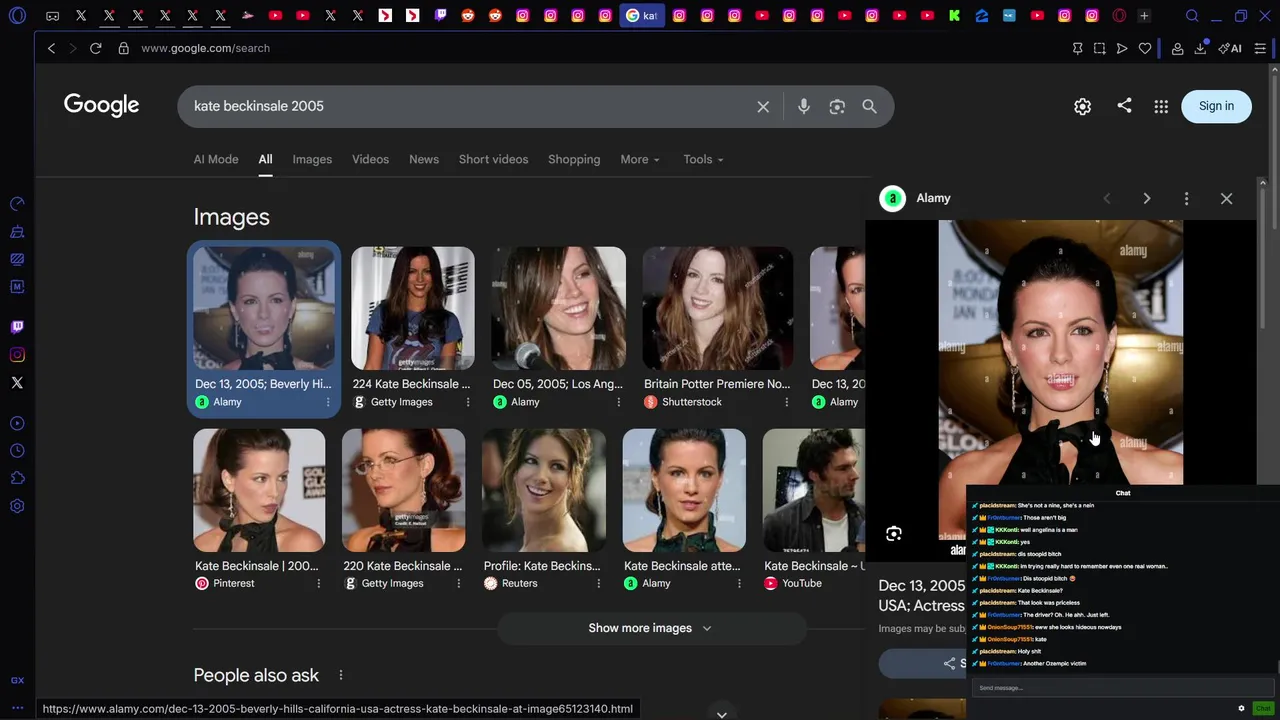Open the Instagram sidebar panel

point(17,355)
